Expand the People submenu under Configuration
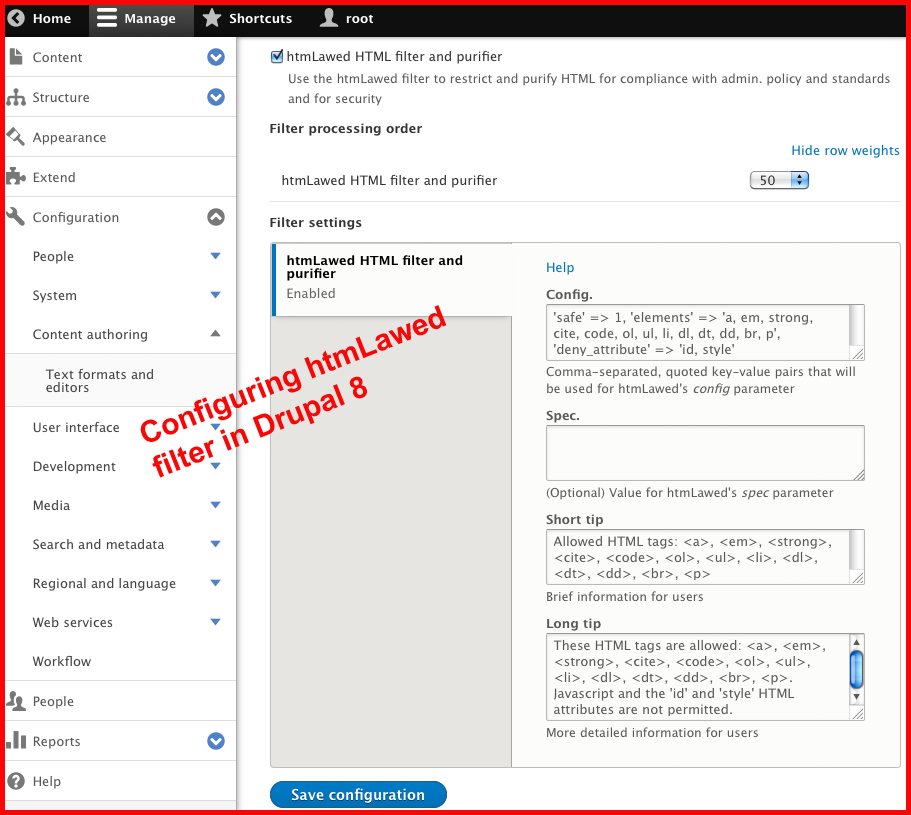The width and height of the screenshot is (911, 815). coord(216,256)
